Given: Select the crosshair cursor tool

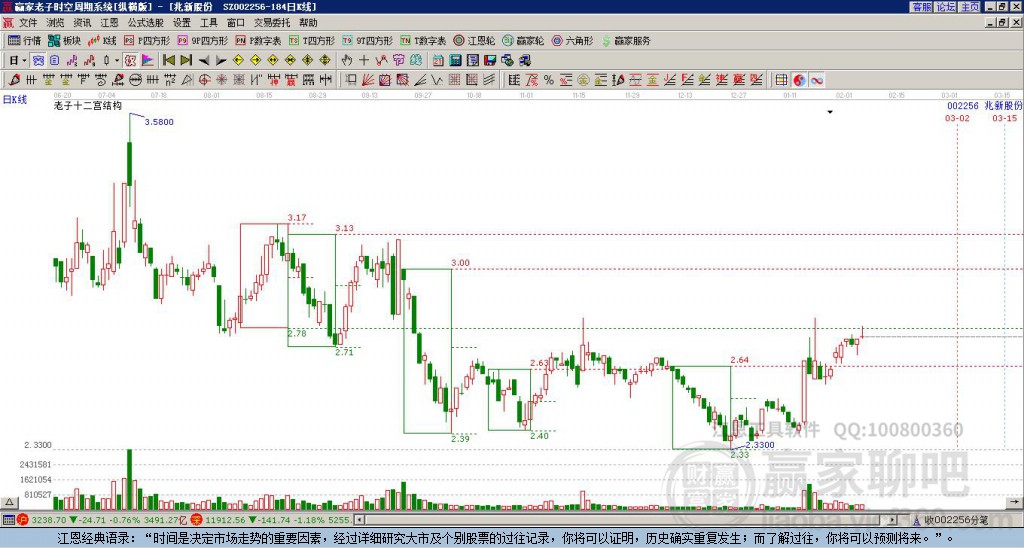Looking at the screenshot, I should [364, 60].
